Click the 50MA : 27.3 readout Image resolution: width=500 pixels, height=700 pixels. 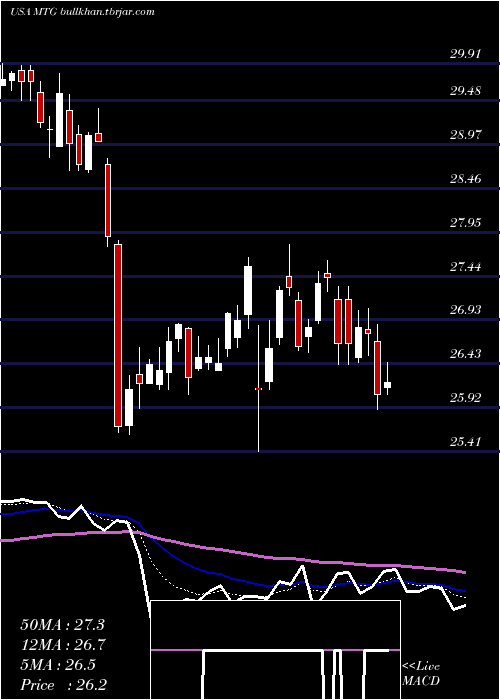tap(62, 625)
